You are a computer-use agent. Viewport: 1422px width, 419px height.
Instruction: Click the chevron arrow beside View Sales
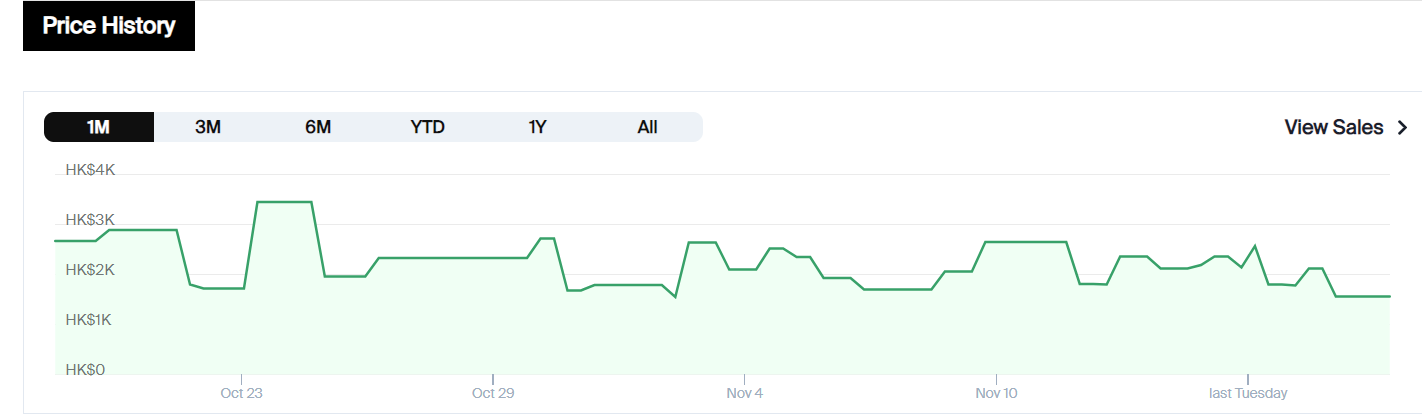click(1402, 127)
